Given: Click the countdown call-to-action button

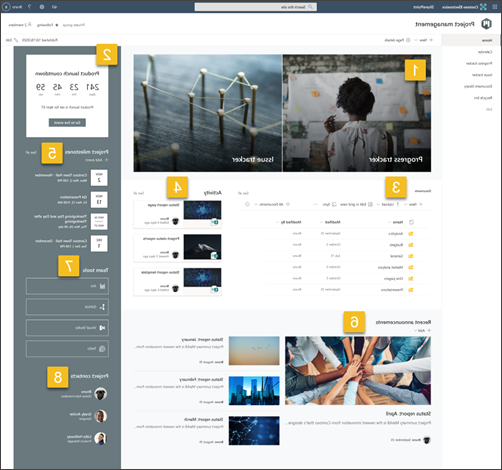Looking at the screenshot, I should [x=67, y=123].
